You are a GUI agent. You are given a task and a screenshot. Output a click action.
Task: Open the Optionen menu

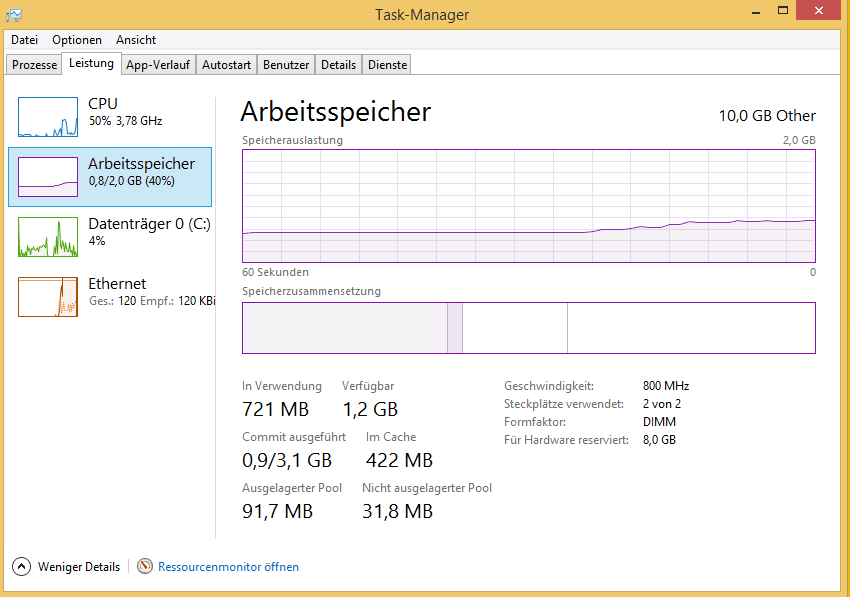click(x=77, y=40)
